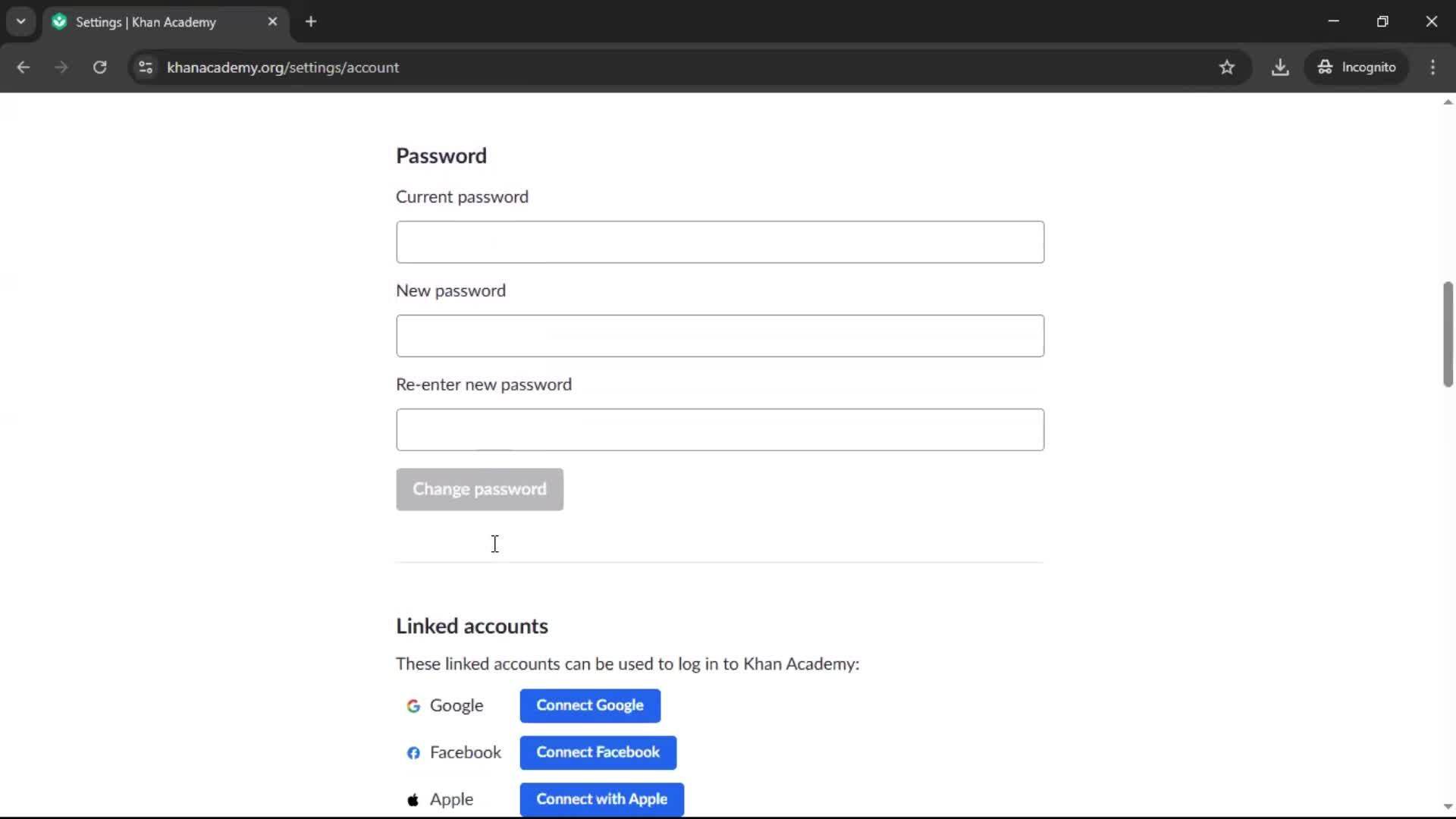Image resolution: width=1456 pixels, height=819 pixels.
Task: Click the linked accounts description text
Action: click(x=627, y=664)
